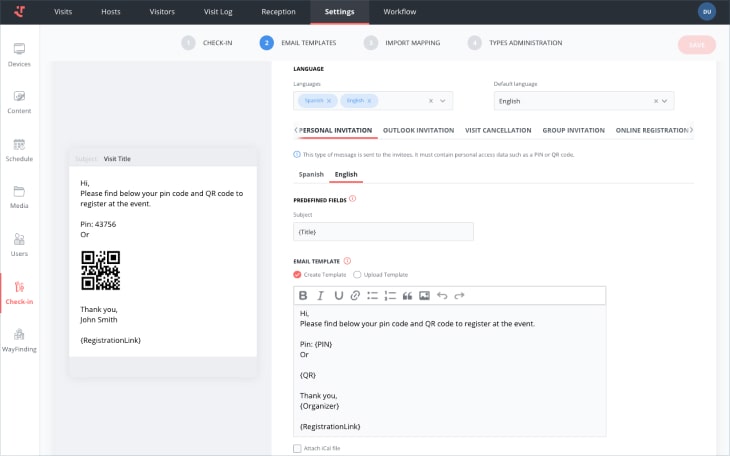Insert a hyperlink using the link icon
The height and width of the screenshot is (456, 730).
[x=355, y=296]
